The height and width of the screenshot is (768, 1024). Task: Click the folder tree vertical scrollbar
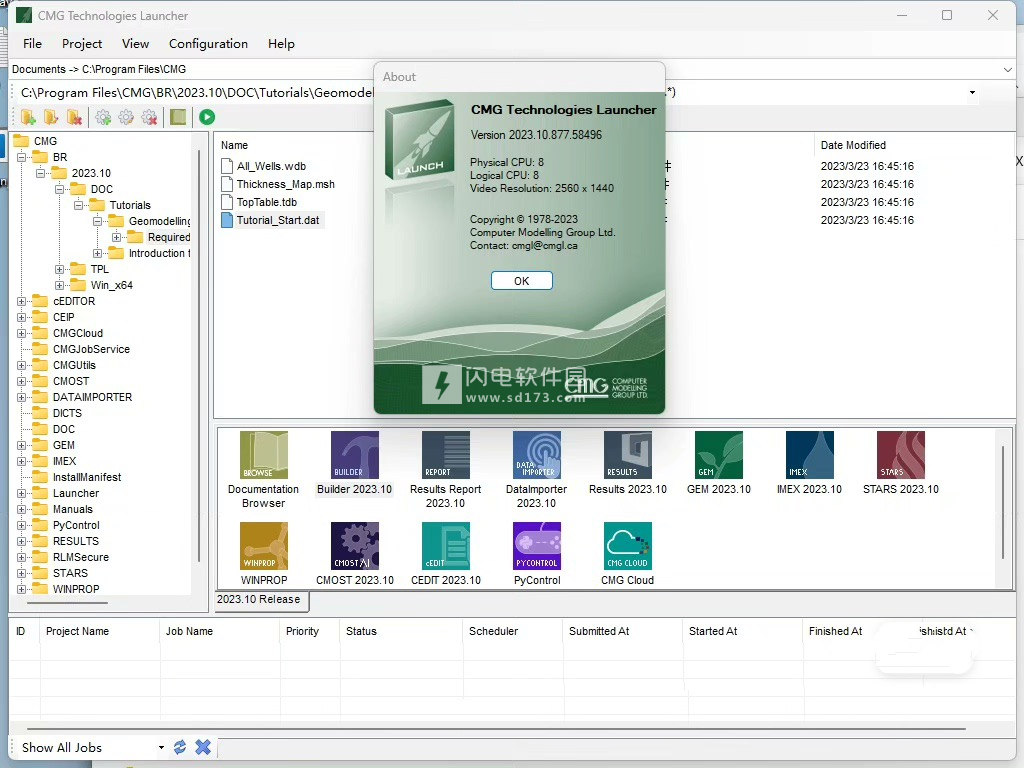coord(199,357)
